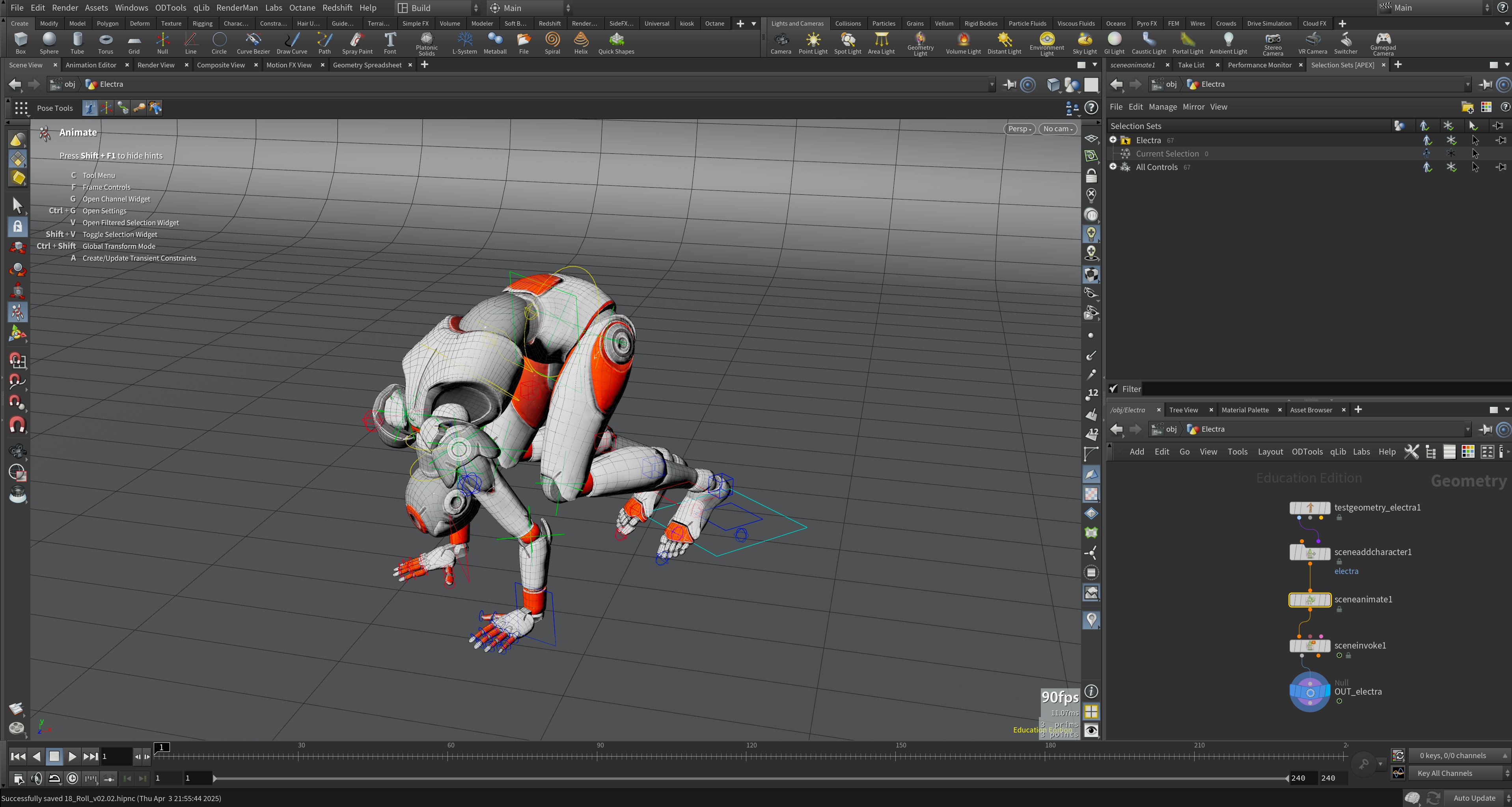1512x807 pixels.
Task: Create a Spiral curve
Action: (552, 43)
